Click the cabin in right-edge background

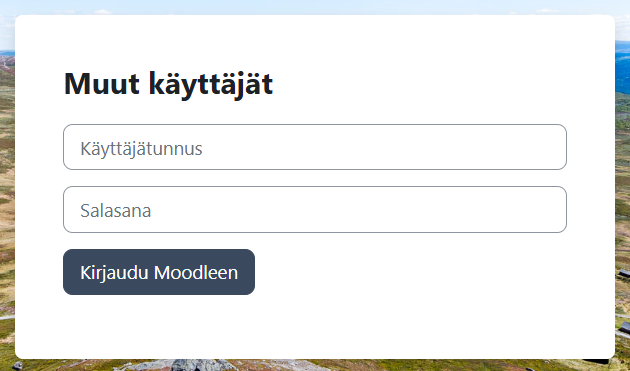[x=624, y=274]
